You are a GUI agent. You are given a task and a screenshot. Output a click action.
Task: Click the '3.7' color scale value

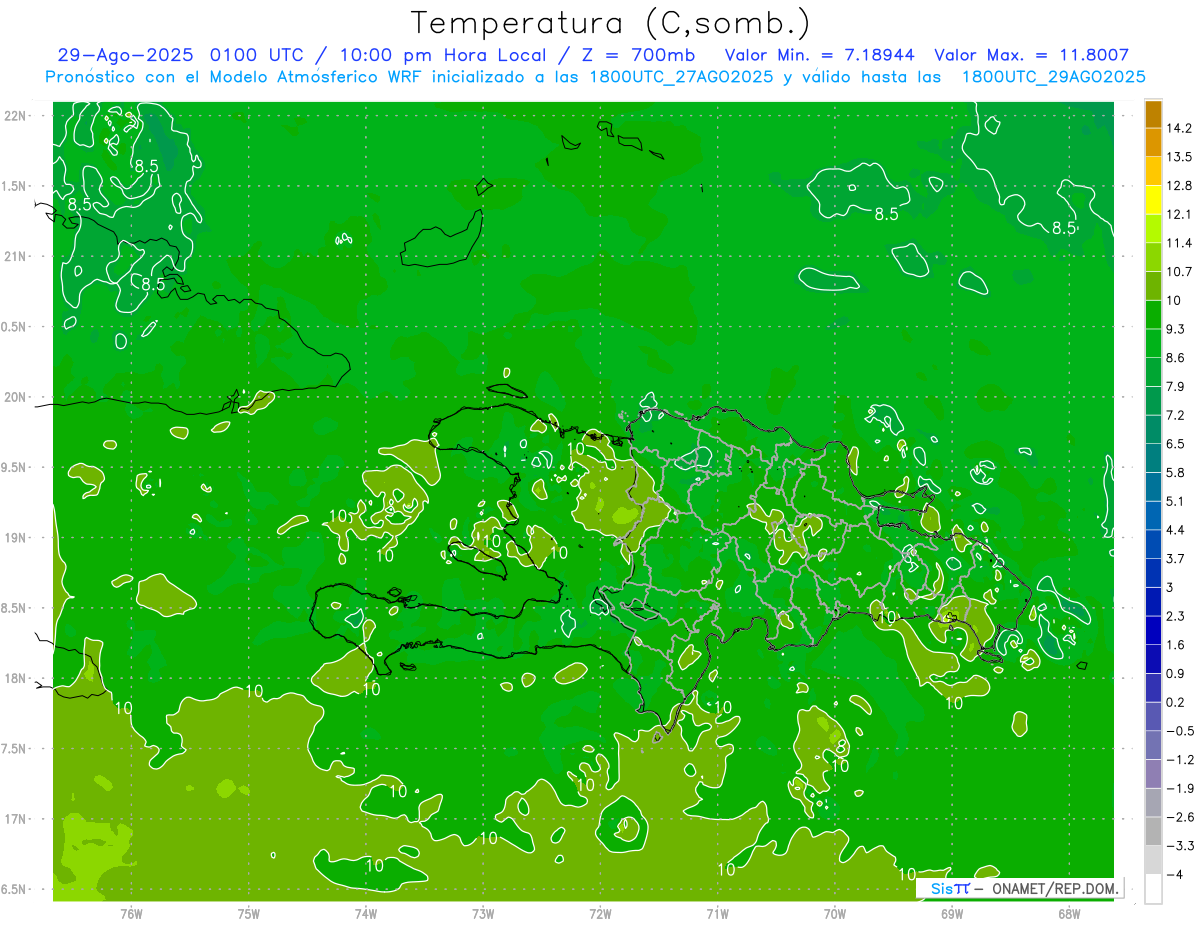click(x=1175, y=559)
